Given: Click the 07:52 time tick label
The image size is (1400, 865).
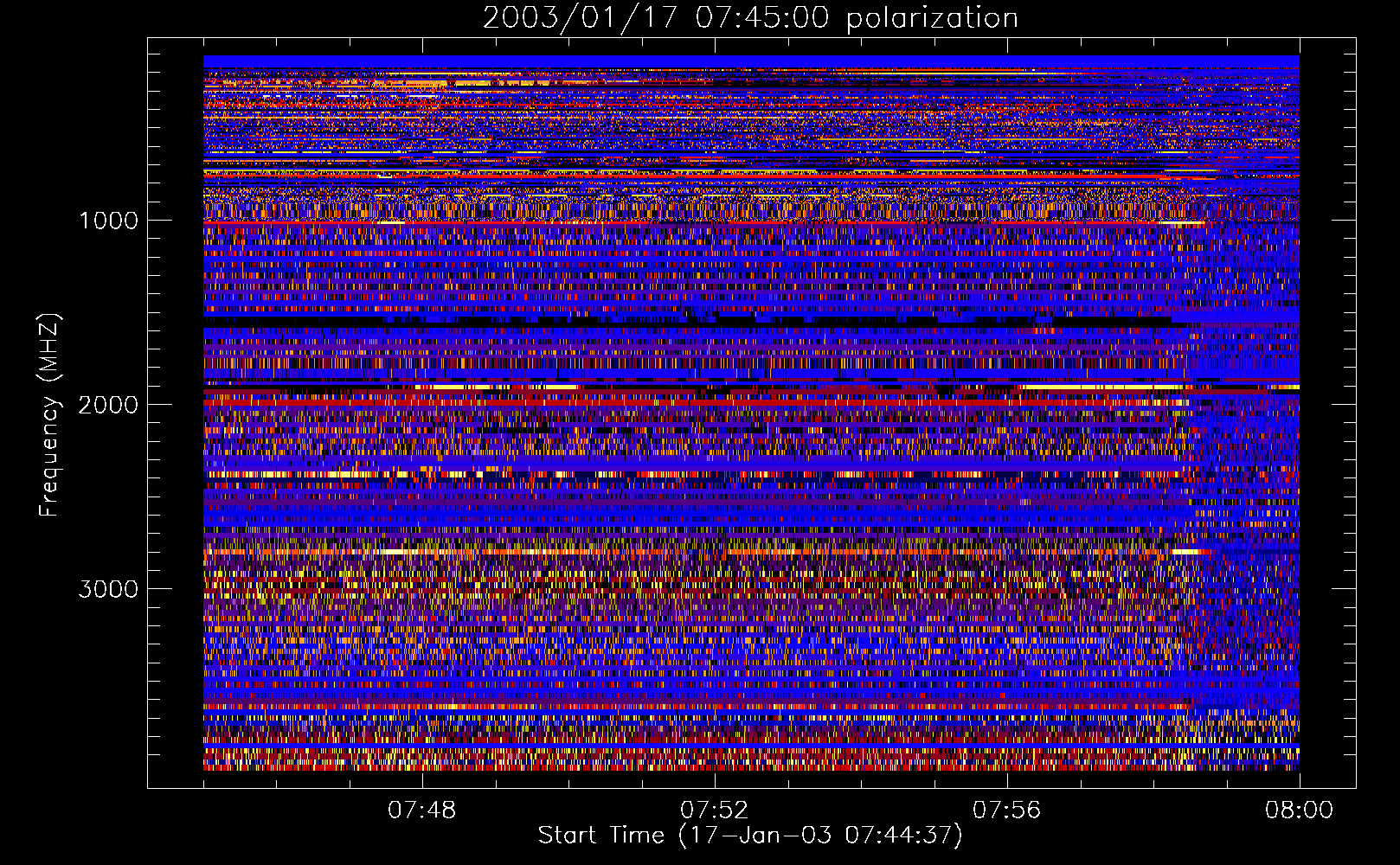Looking at the screenshot, I should click(x=715, y=811).
